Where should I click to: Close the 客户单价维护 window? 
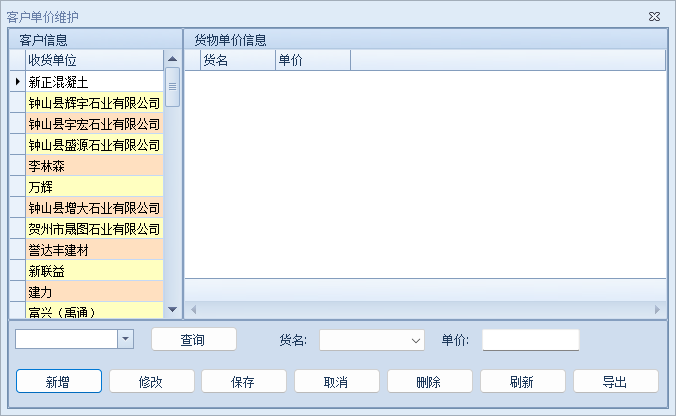[x=653, y=17]
